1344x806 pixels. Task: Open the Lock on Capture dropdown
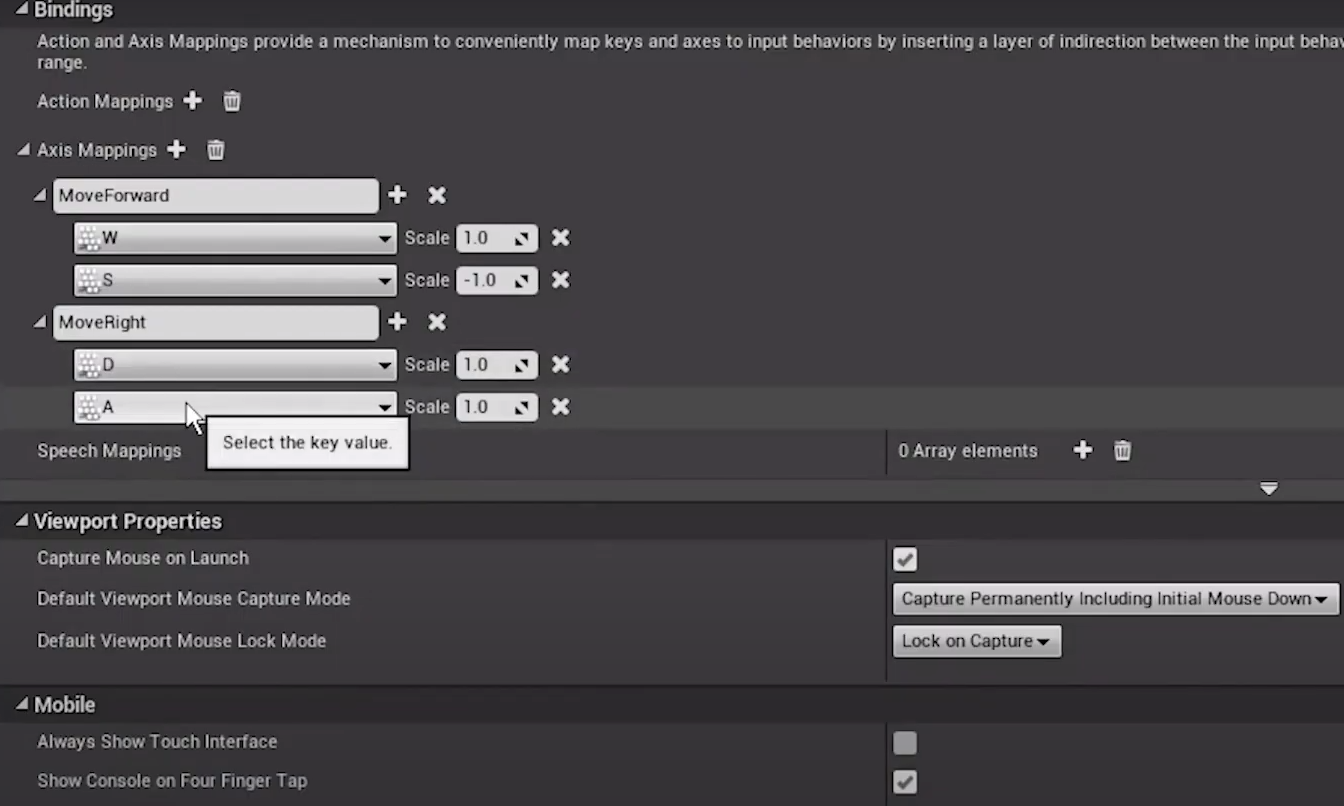click(x=976, y=641)
